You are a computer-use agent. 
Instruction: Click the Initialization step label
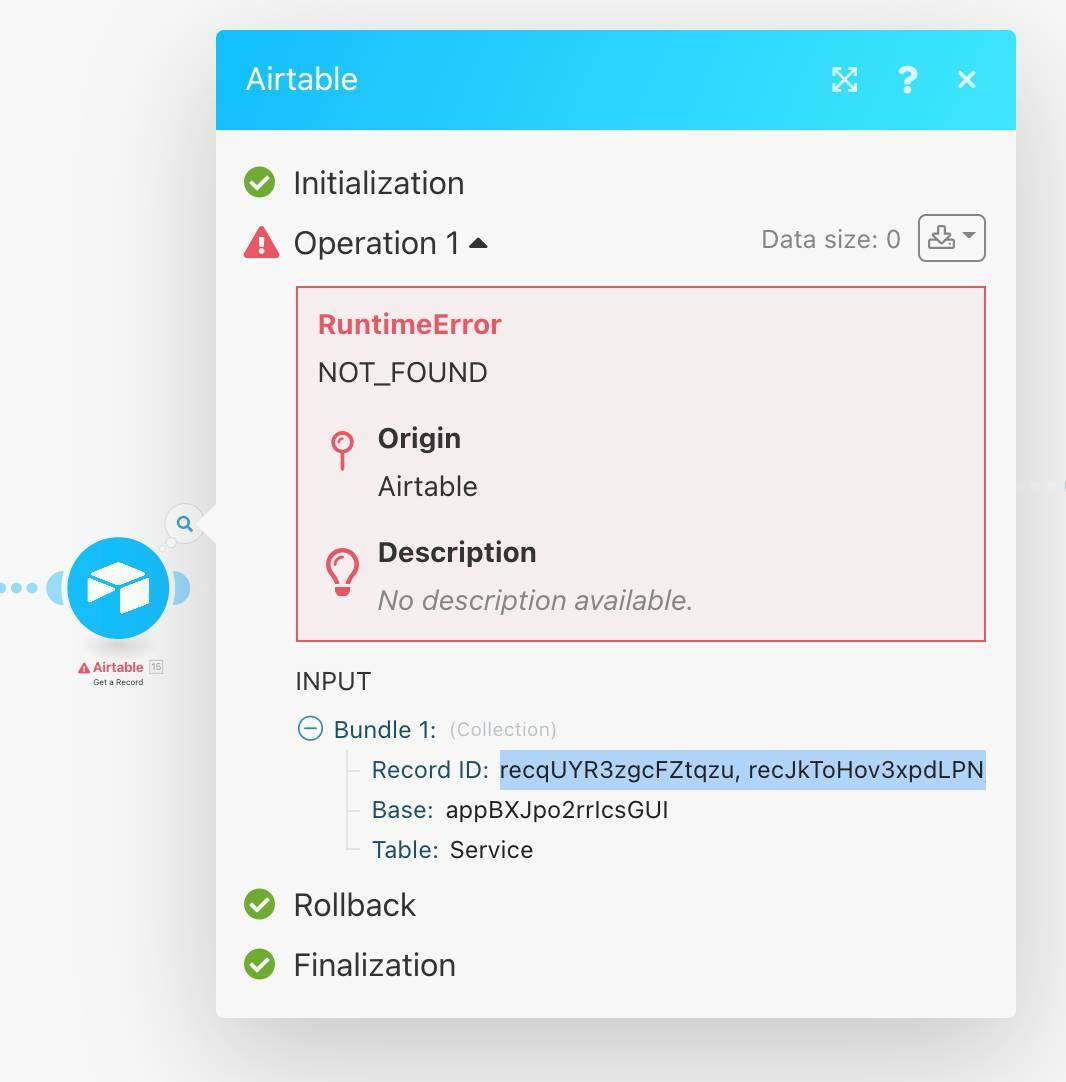379,183
